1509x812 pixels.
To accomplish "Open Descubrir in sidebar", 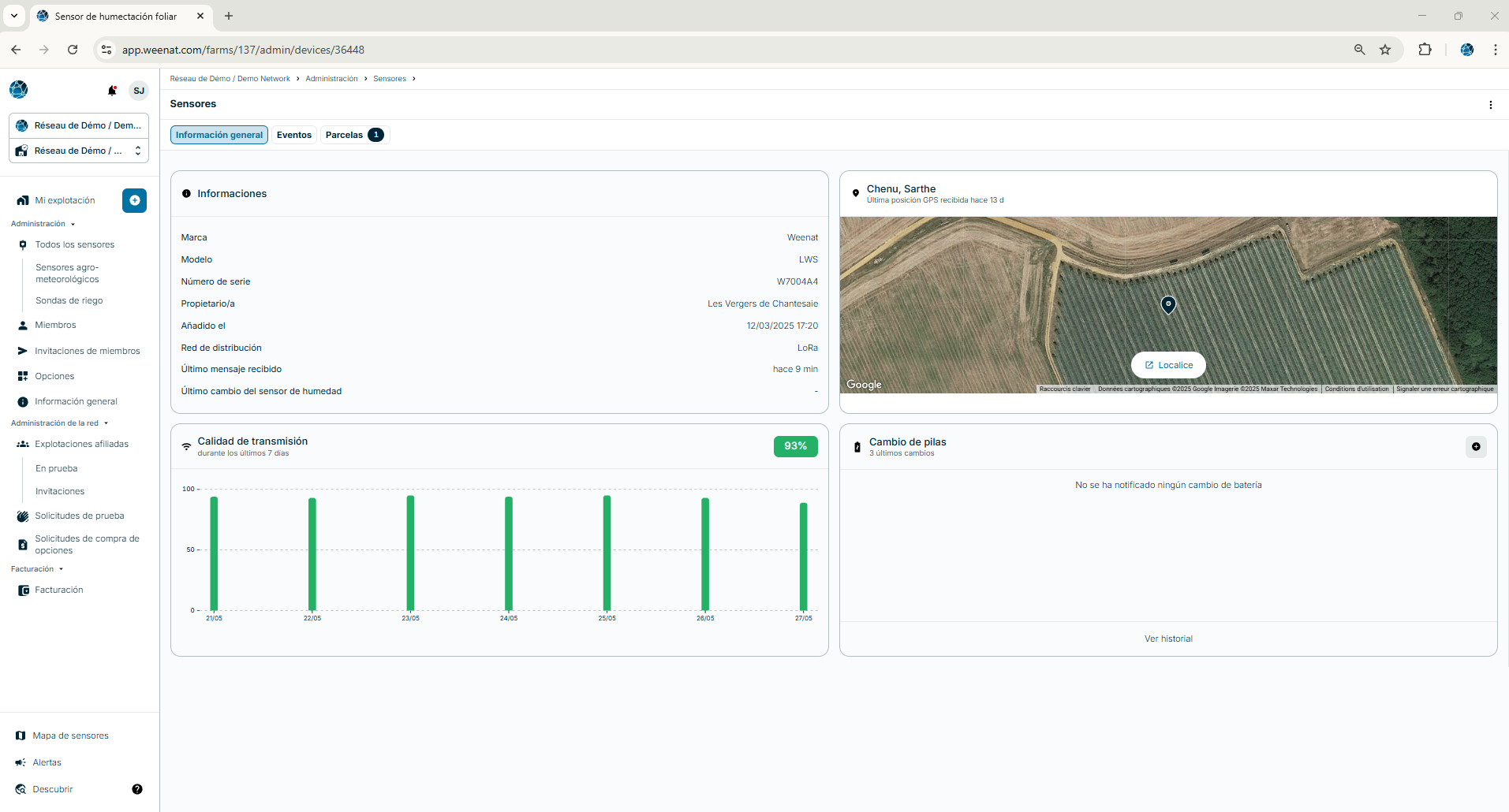I will 52,789.
